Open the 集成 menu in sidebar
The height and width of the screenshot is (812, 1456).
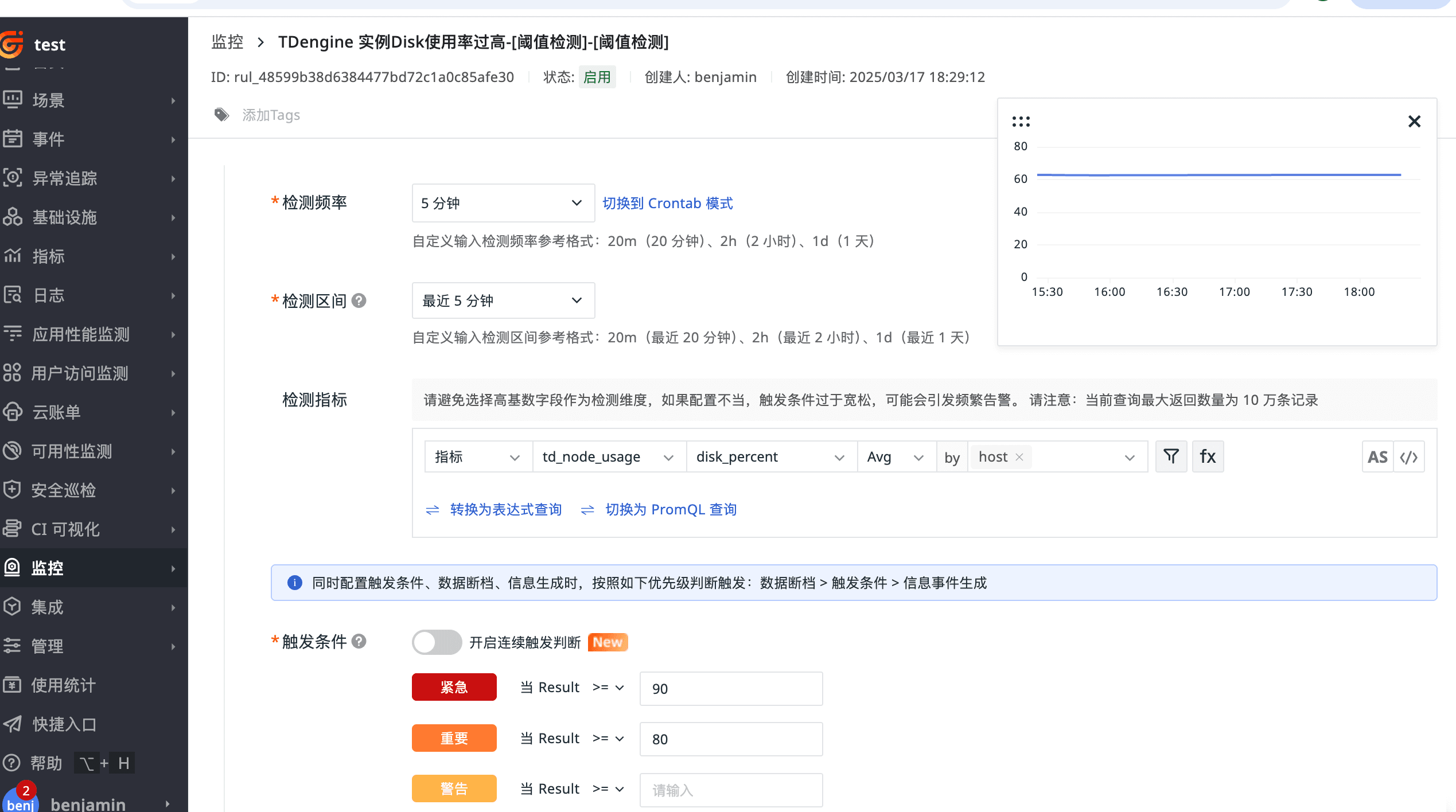click(94, 607)
